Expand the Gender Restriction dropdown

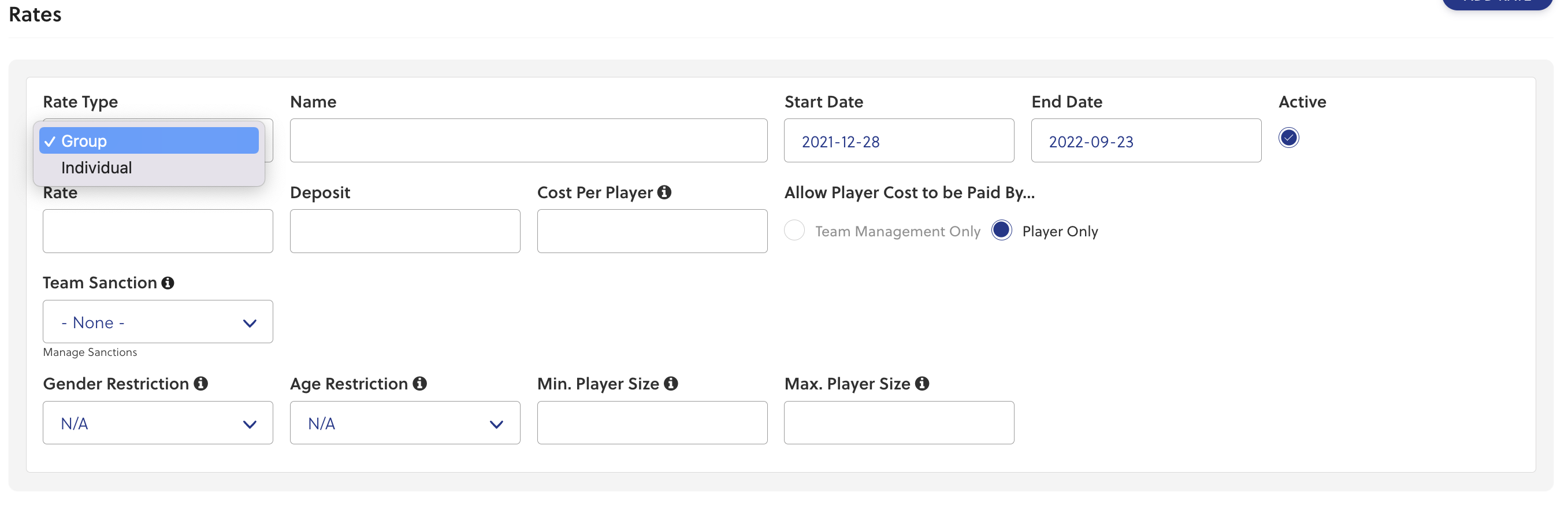[x=158, y=423]
